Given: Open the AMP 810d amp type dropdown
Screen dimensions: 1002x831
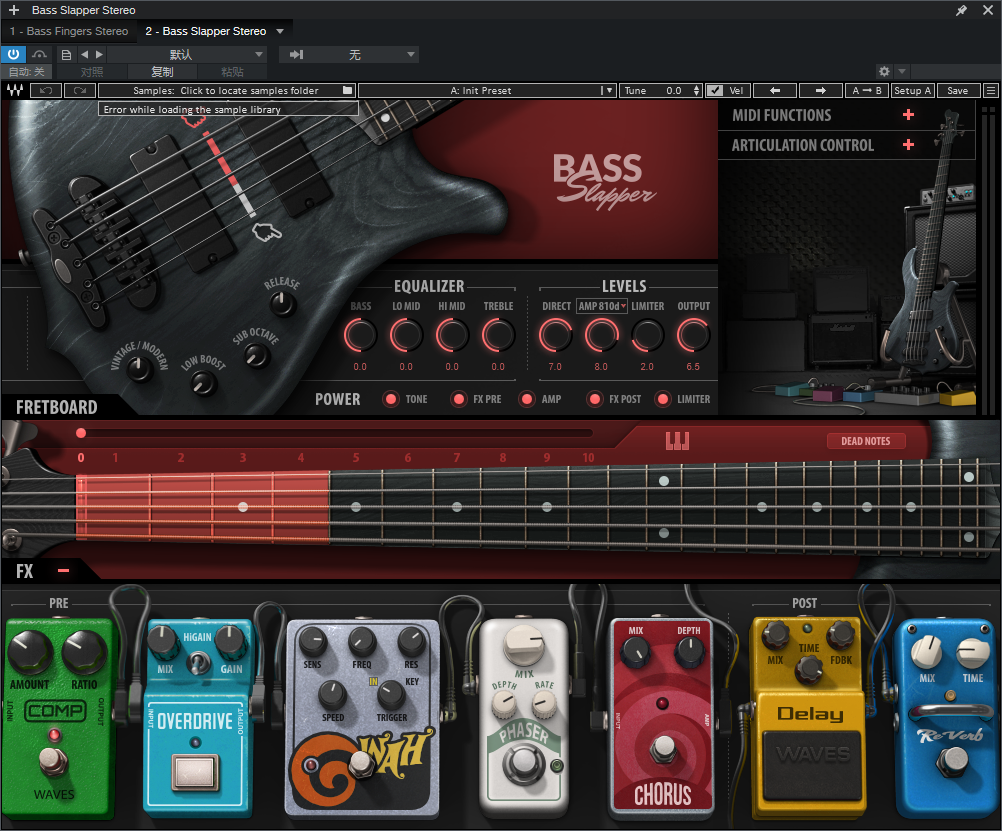Looking at the screenshot, I should click(x=602, y=306).
